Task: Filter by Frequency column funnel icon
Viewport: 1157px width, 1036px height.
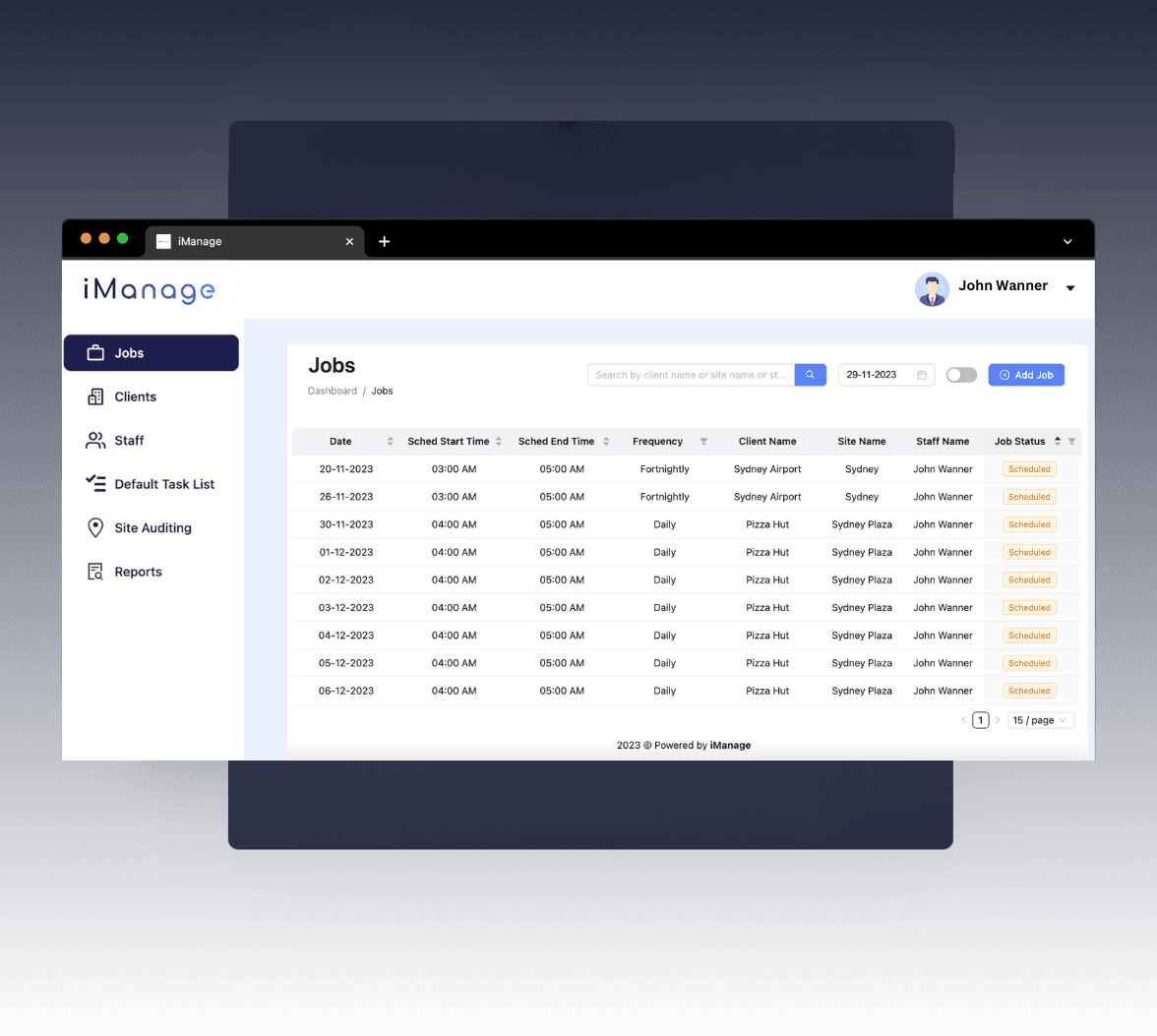Action: point(703,442)
